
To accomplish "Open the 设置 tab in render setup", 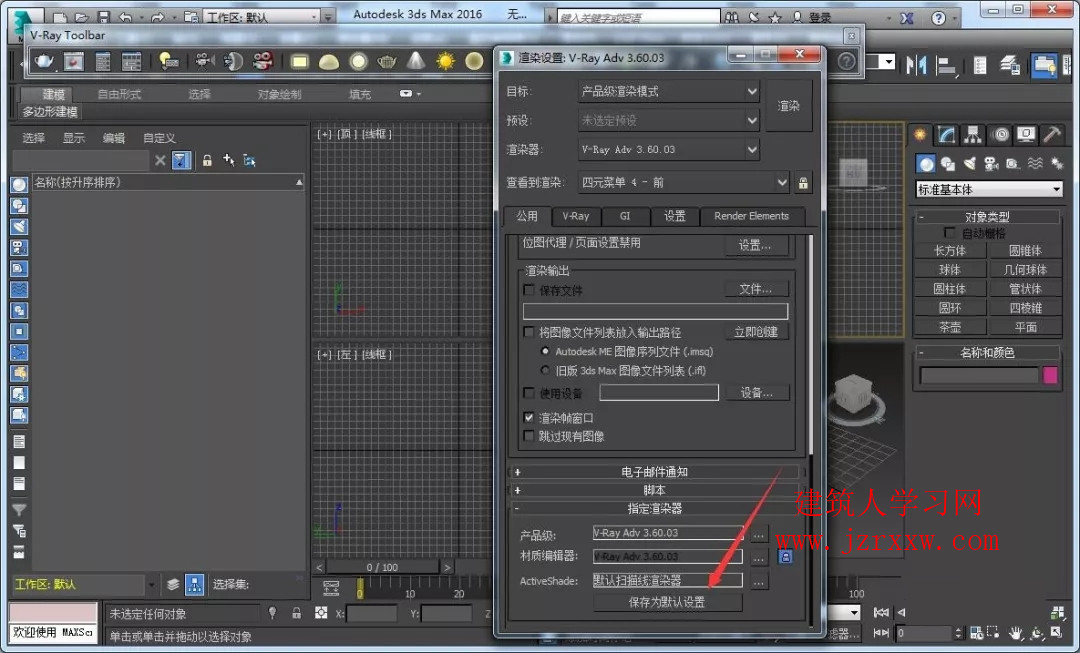I will click(x=675, y=216).
